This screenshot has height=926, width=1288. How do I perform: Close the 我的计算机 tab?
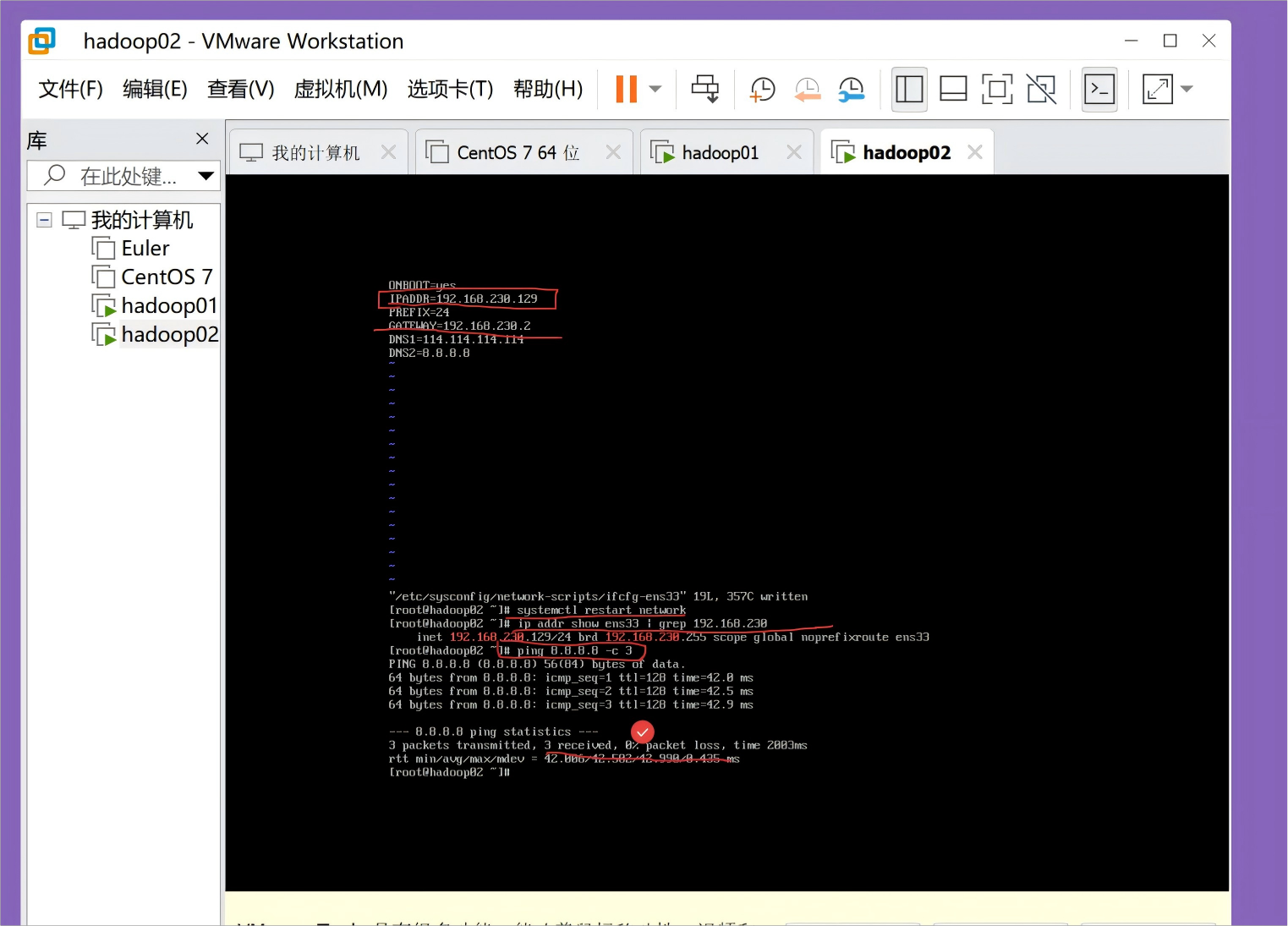coord(389,152)
